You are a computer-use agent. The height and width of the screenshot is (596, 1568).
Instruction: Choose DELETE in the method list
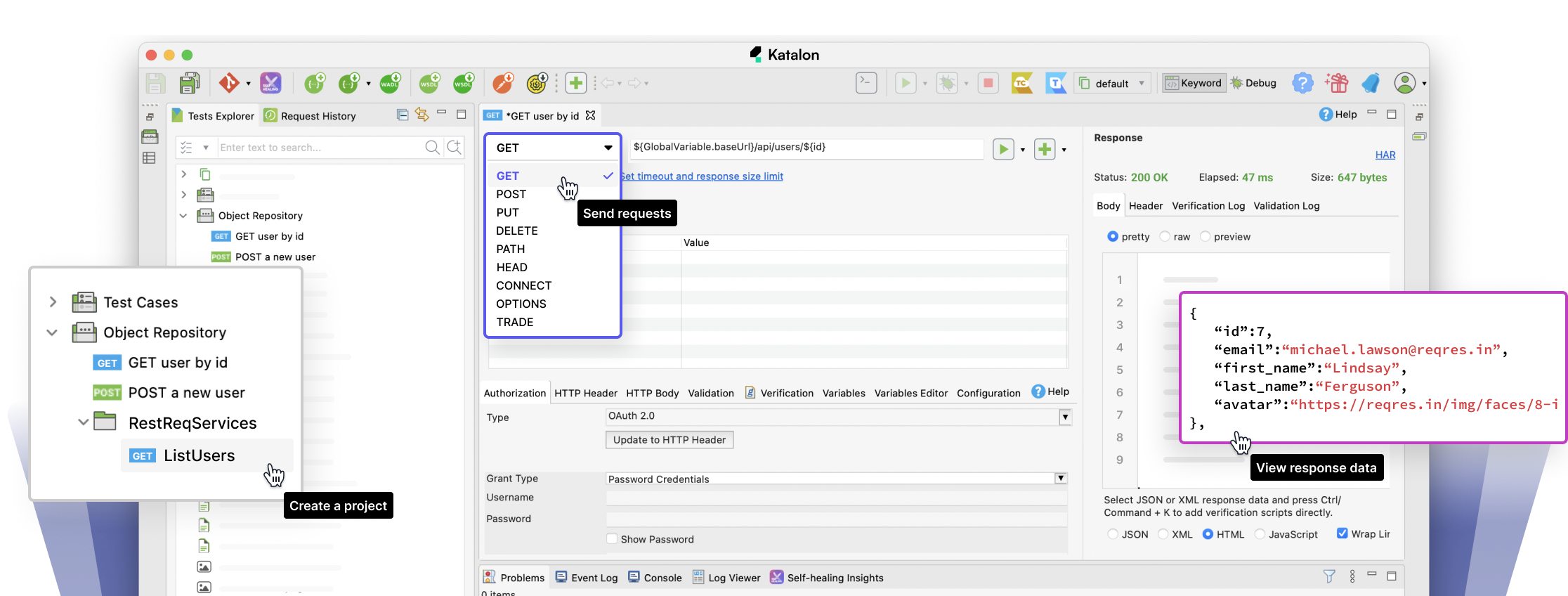click(517, 231)
